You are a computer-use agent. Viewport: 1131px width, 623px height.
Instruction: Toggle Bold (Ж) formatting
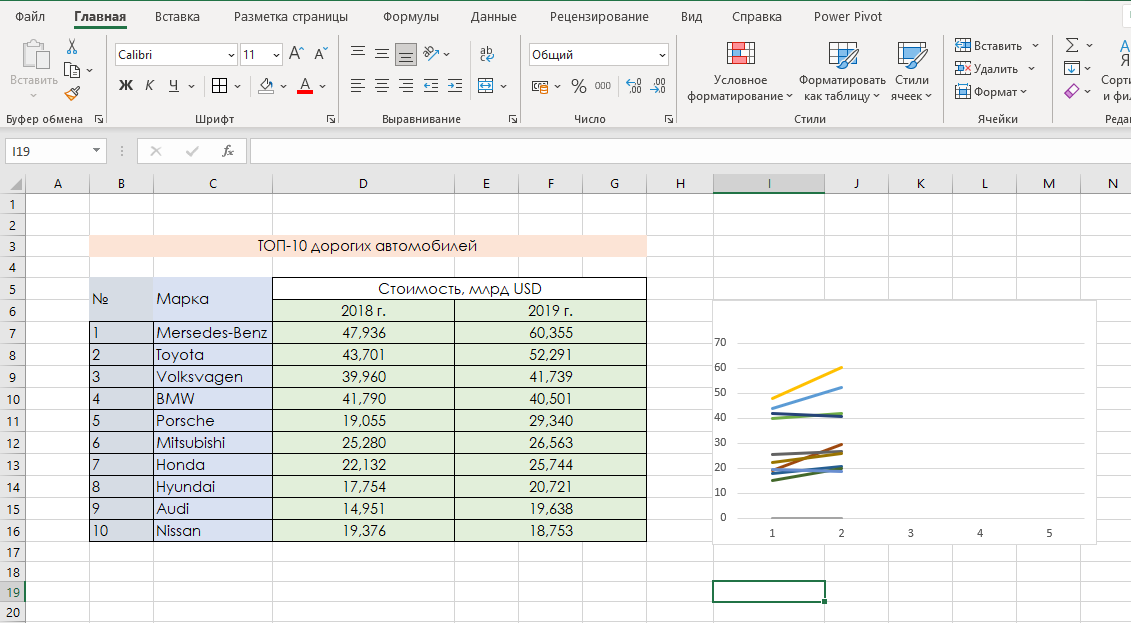coord(126,86)
